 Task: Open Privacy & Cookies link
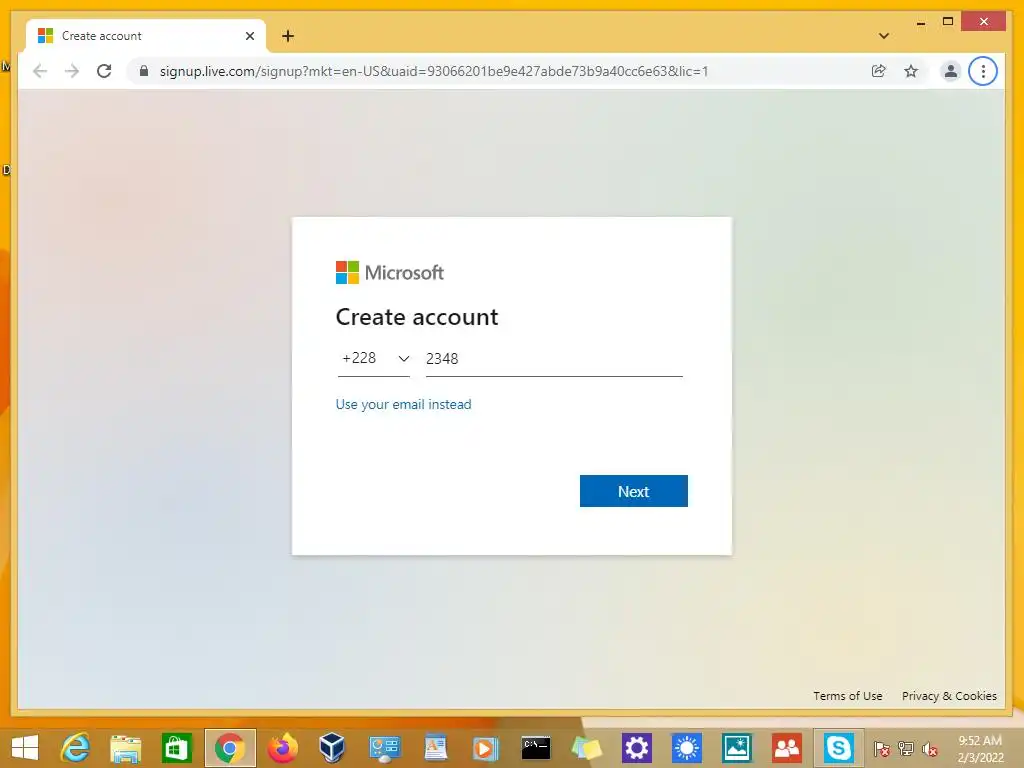[949, 696]
